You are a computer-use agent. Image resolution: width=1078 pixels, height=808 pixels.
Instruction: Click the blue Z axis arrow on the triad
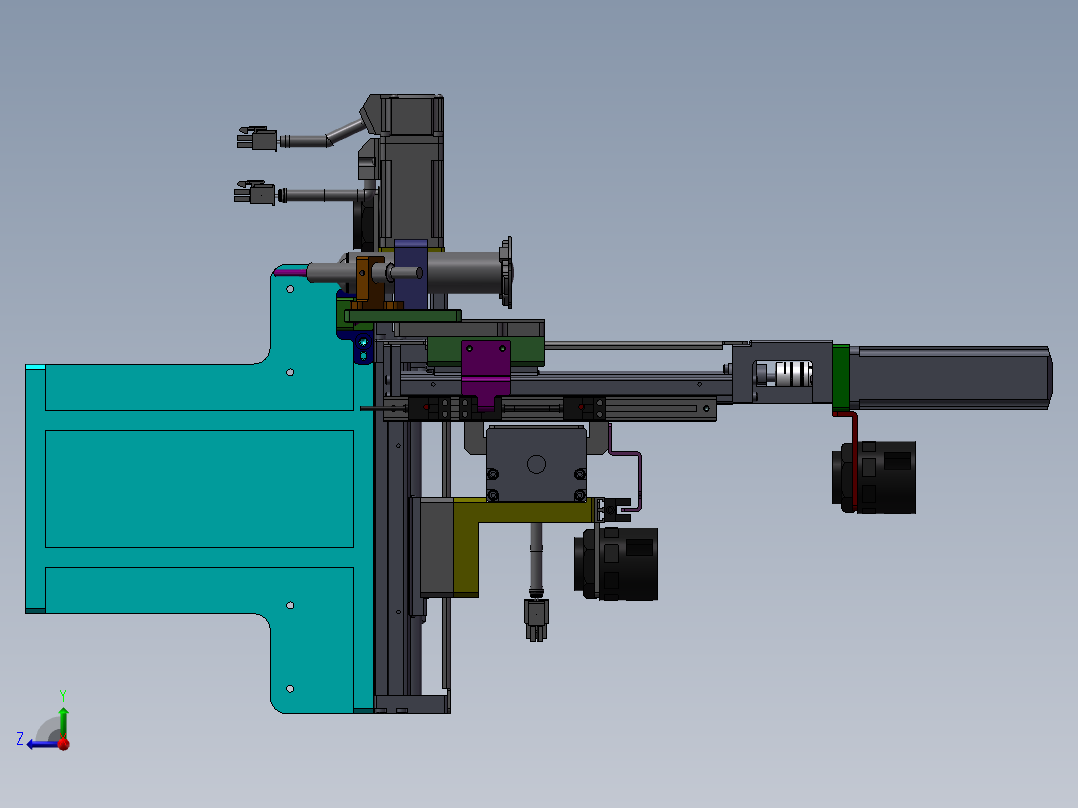pos(41,744)
